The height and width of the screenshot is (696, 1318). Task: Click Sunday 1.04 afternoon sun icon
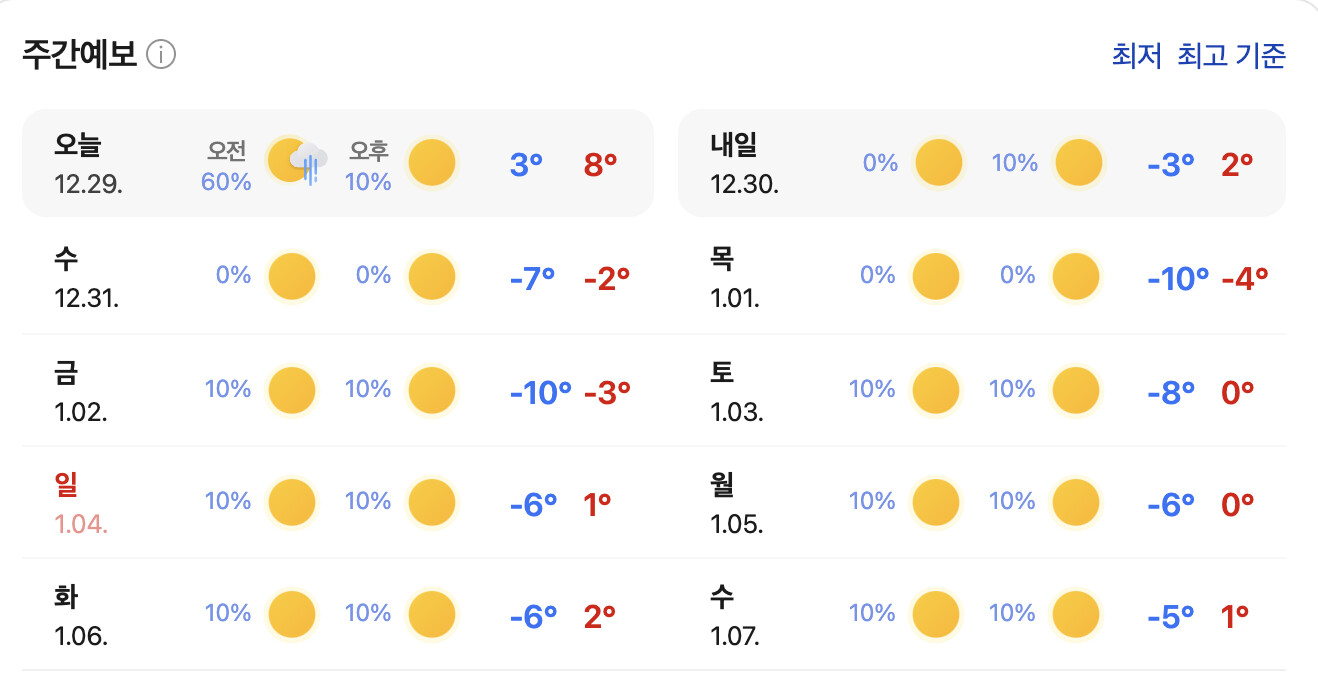point(432,502)
